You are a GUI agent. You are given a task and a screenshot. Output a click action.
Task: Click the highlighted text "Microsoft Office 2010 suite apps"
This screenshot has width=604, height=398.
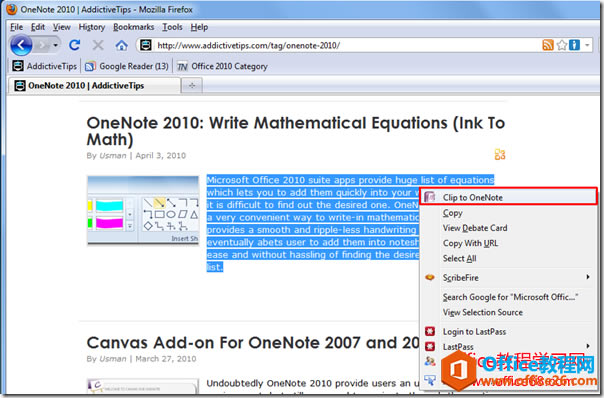tap(280, 180)
